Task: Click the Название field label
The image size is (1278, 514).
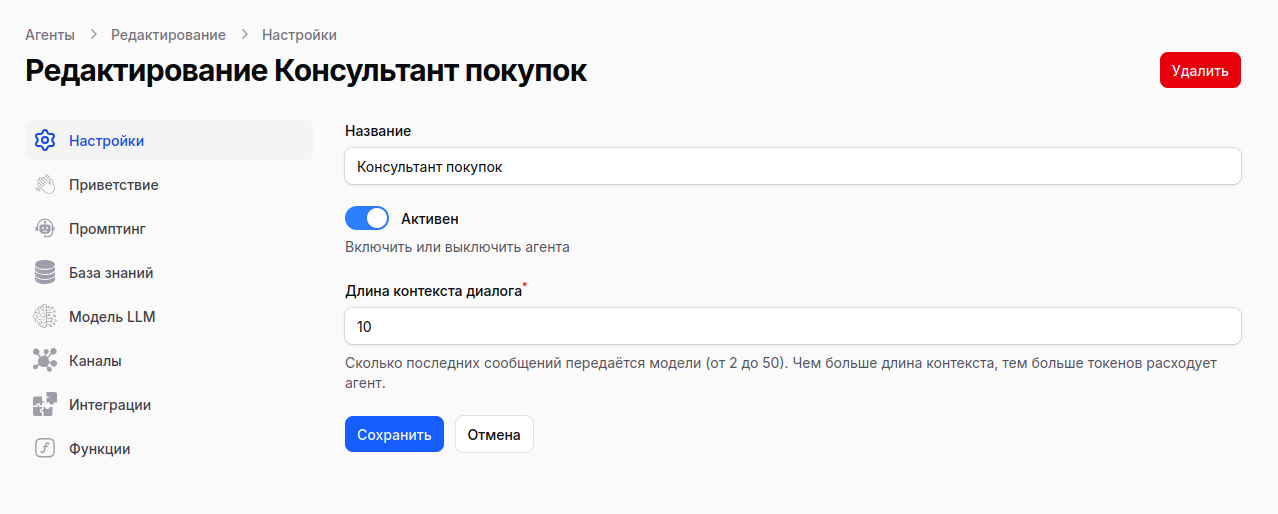Action: [x=378, y=131]
